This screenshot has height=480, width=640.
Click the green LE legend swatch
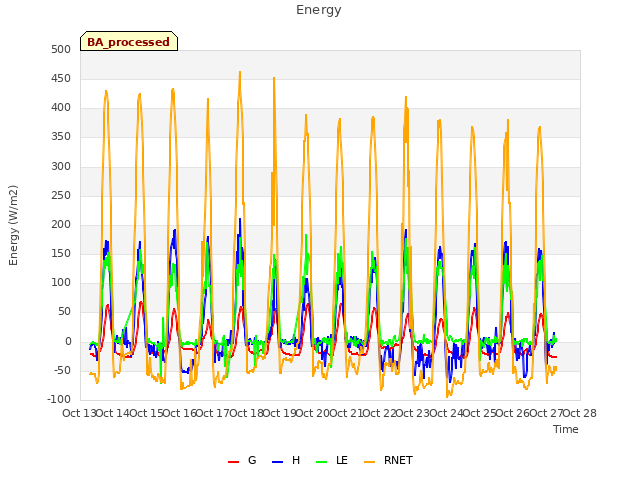tap(322, 462)
